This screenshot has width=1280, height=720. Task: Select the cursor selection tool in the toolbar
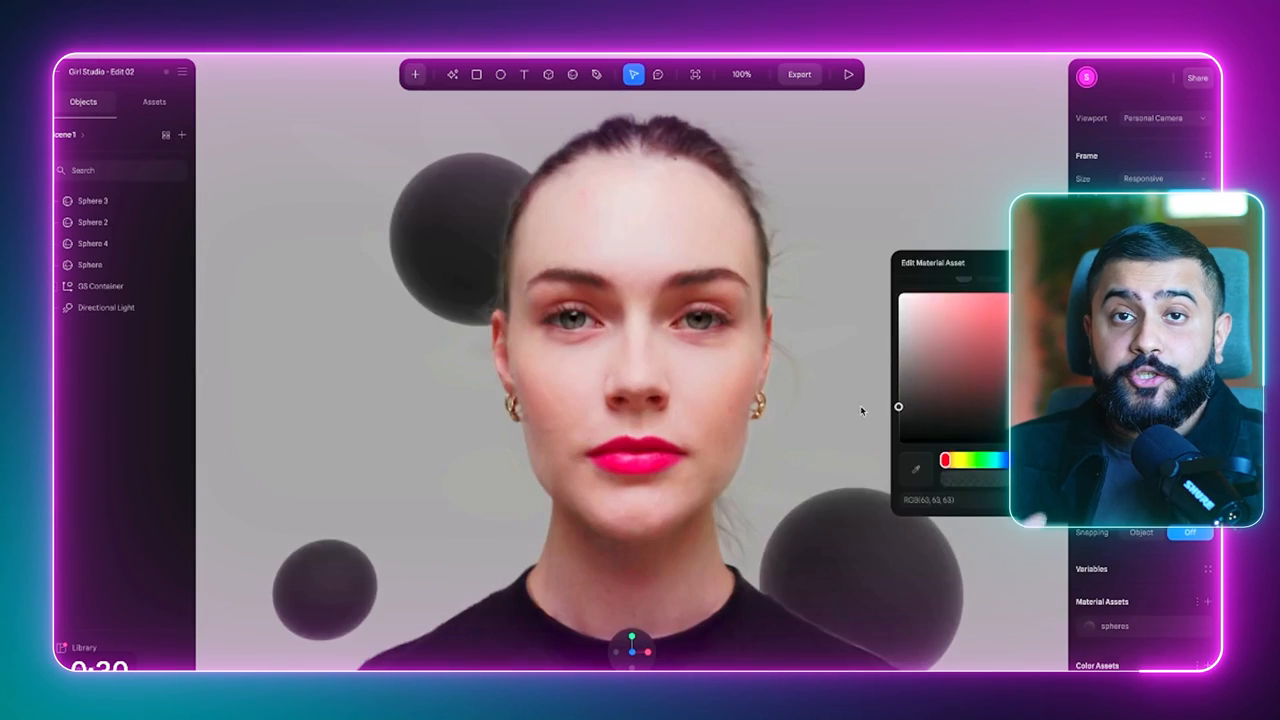(x=632, y=74)
